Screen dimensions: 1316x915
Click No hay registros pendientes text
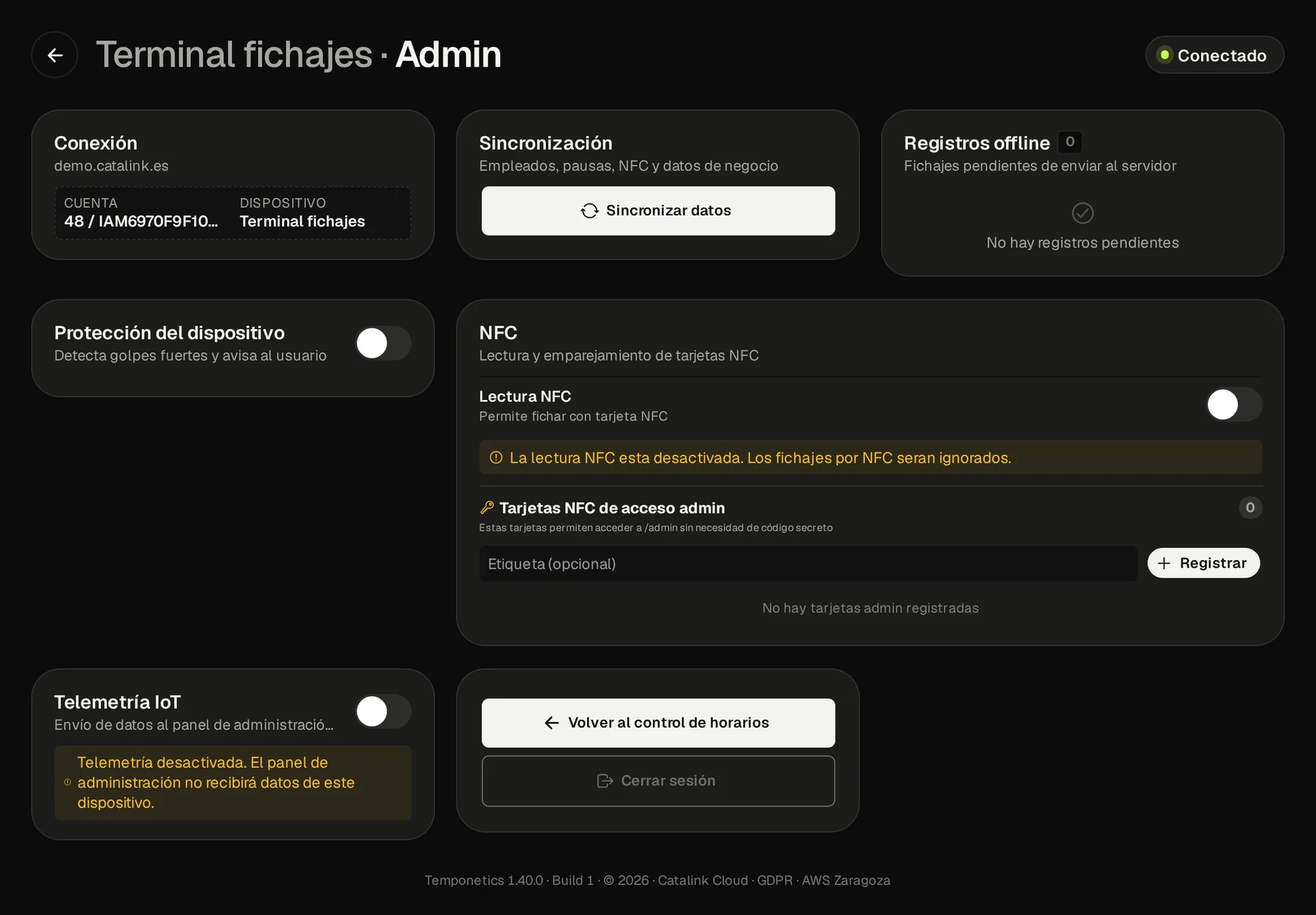click(1083, 243)
